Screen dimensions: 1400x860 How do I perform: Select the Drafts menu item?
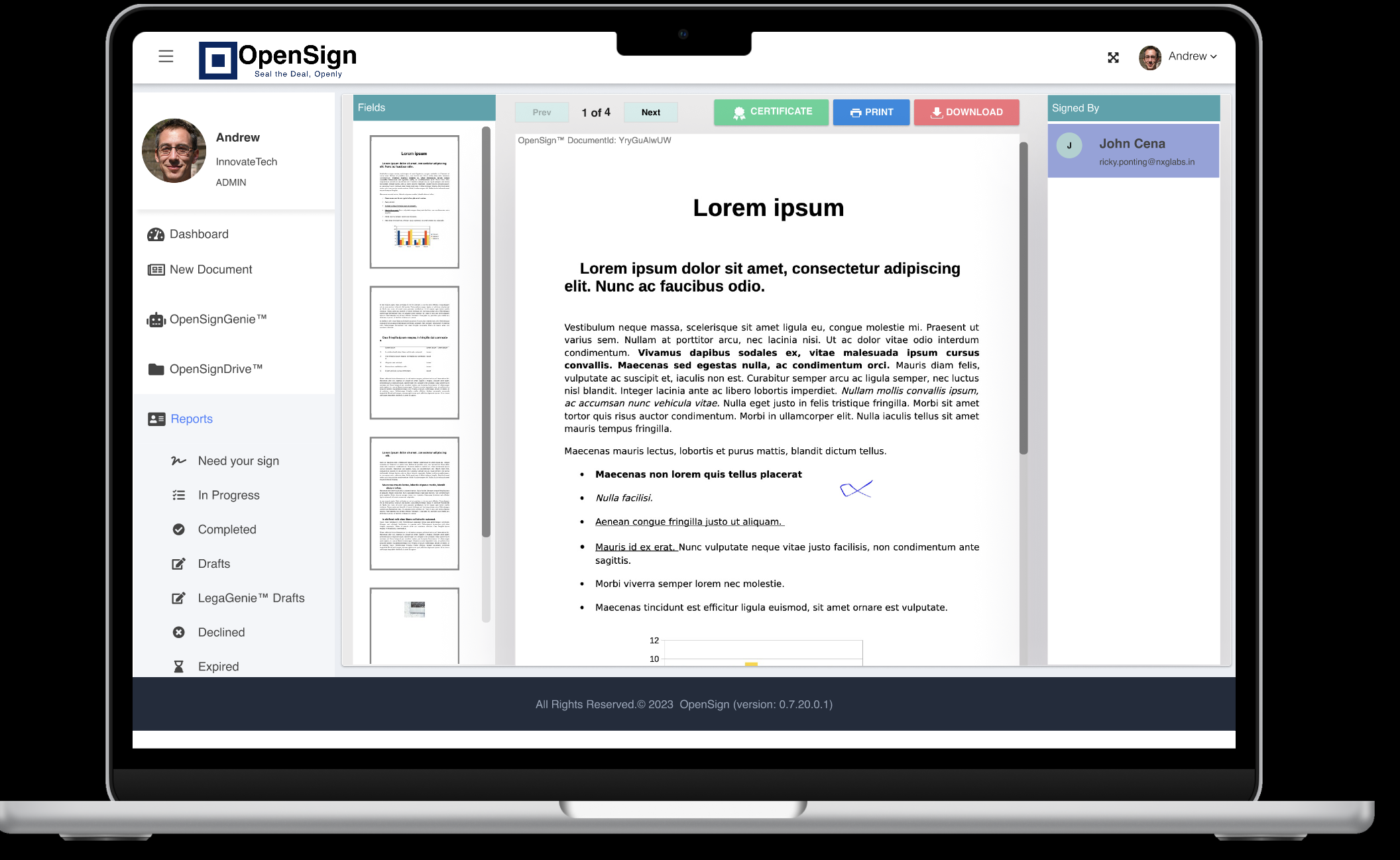tap(213, 563)
